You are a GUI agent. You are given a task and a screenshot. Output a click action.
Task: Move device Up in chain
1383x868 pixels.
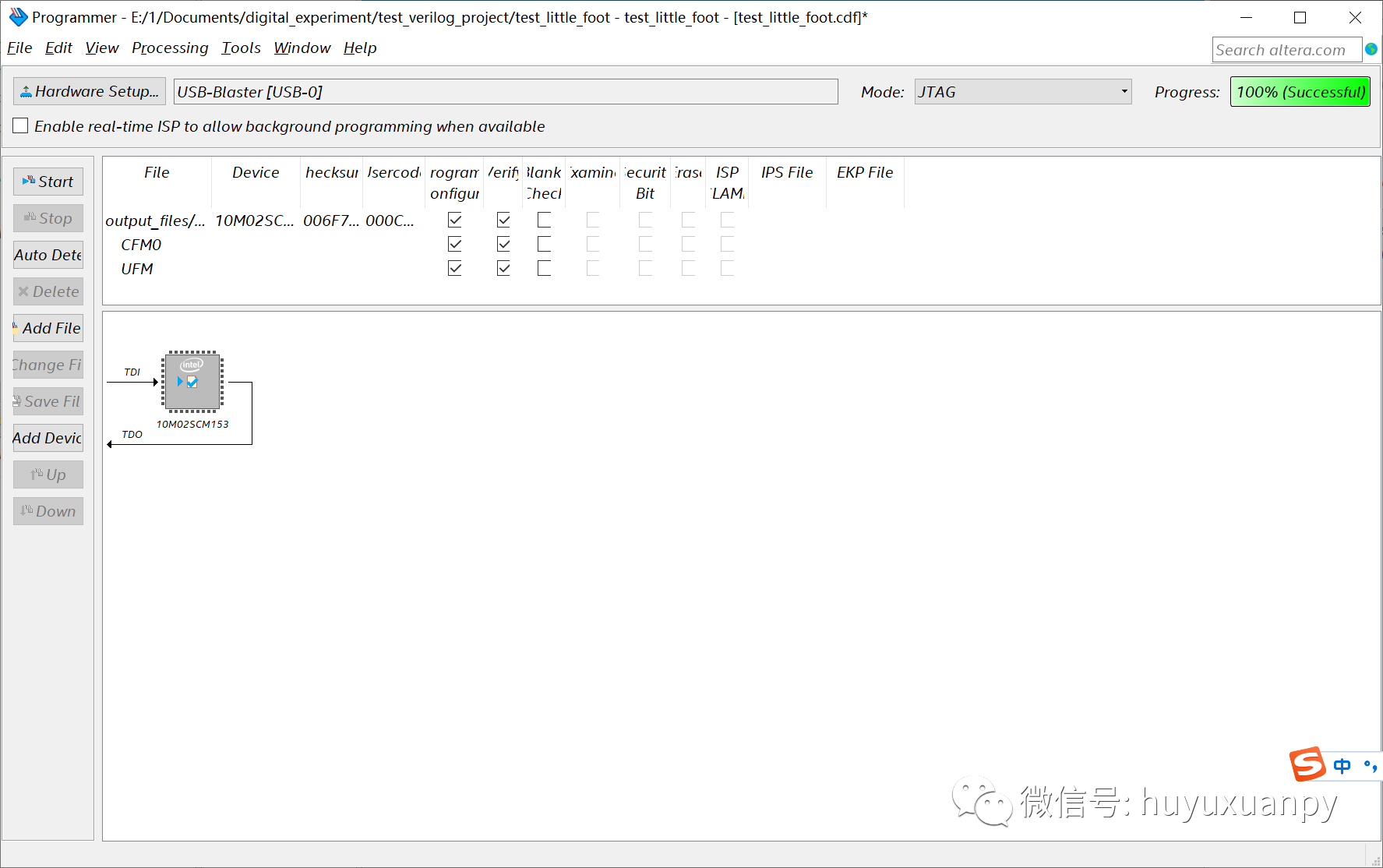click(x=48, y=475)
